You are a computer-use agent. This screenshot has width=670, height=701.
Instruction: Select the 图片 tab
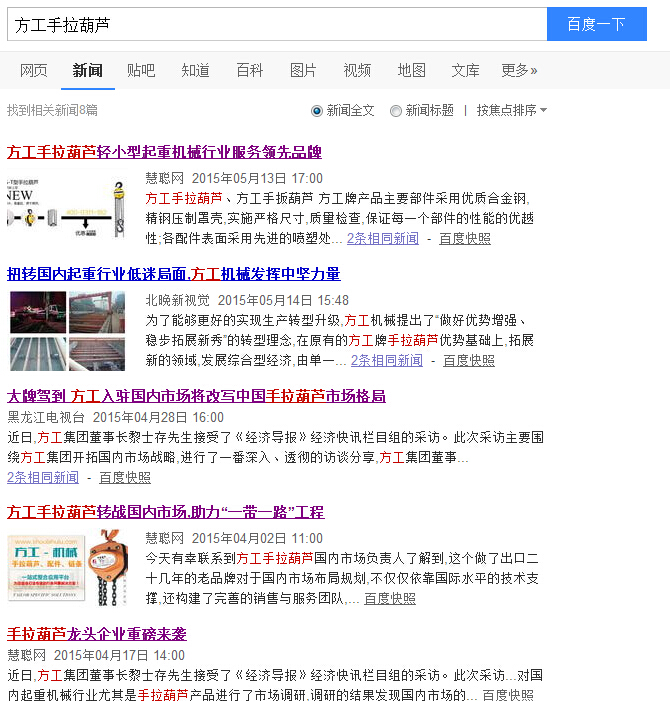pos(303,70)
